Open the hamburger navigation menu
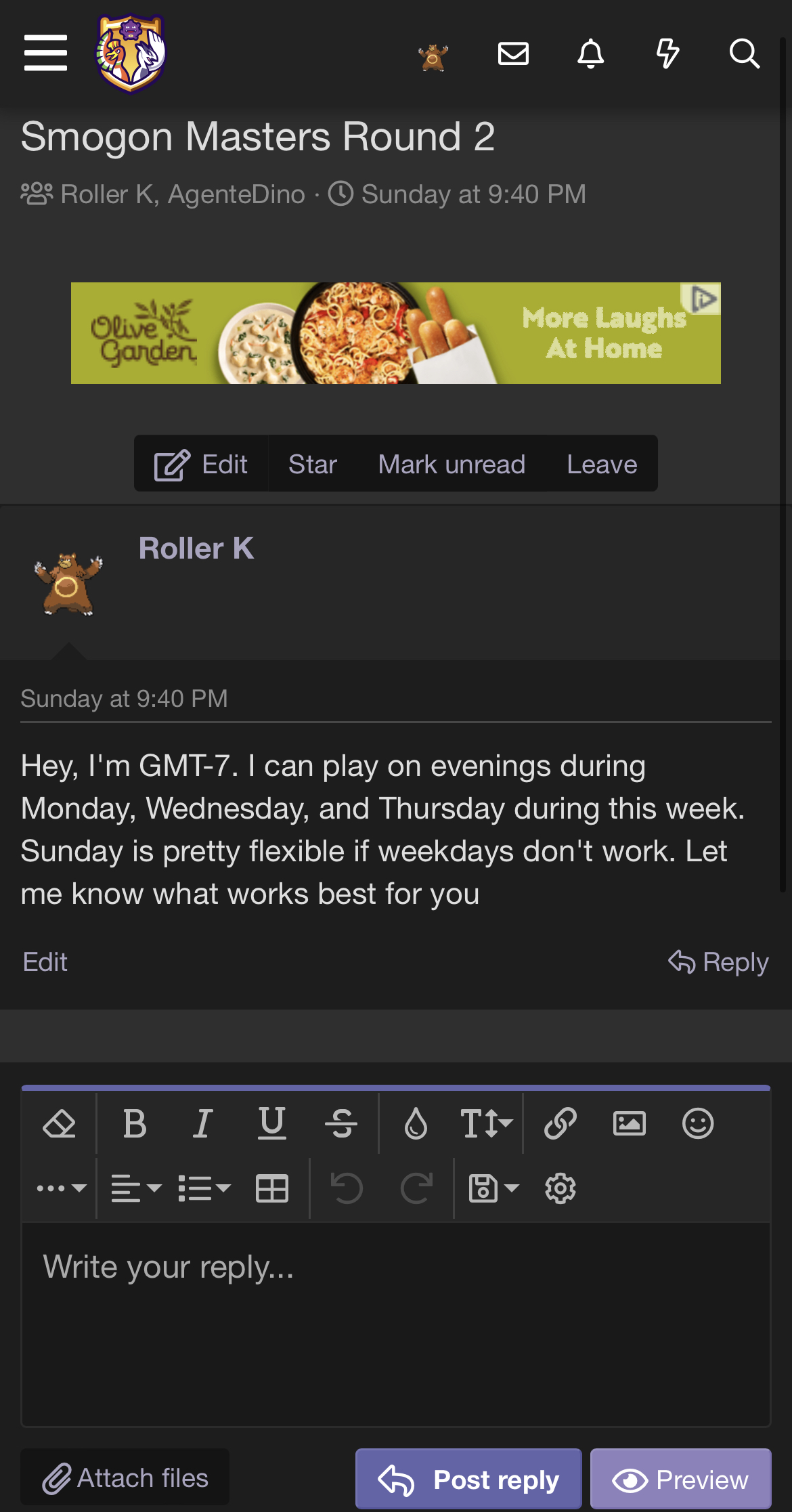The height and width of the screenshot is (1512, 792). pos(45,53)
